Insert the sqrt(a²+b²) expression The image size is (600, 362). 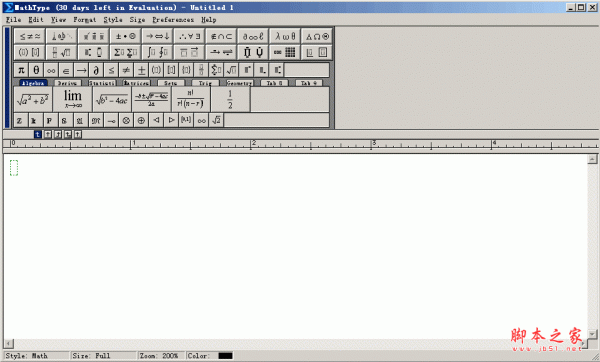tap(33, 99)
